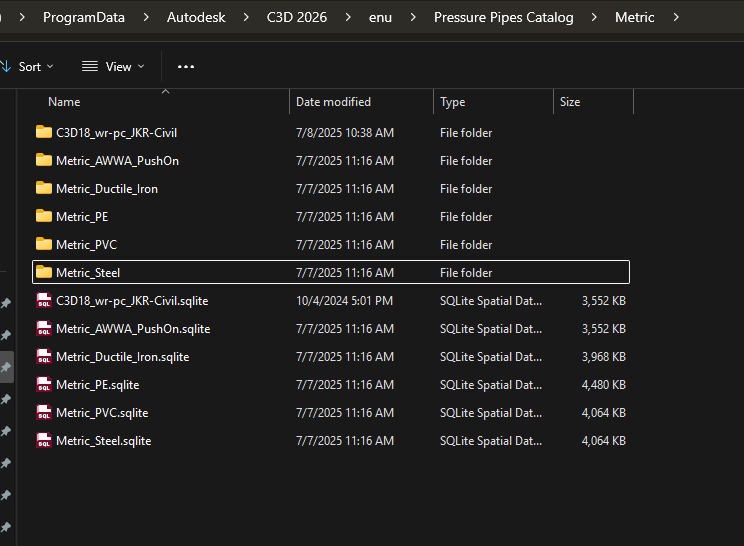
Task: Expand chevron after enu in breadcrumb
Action: click(x=413, y=17)
